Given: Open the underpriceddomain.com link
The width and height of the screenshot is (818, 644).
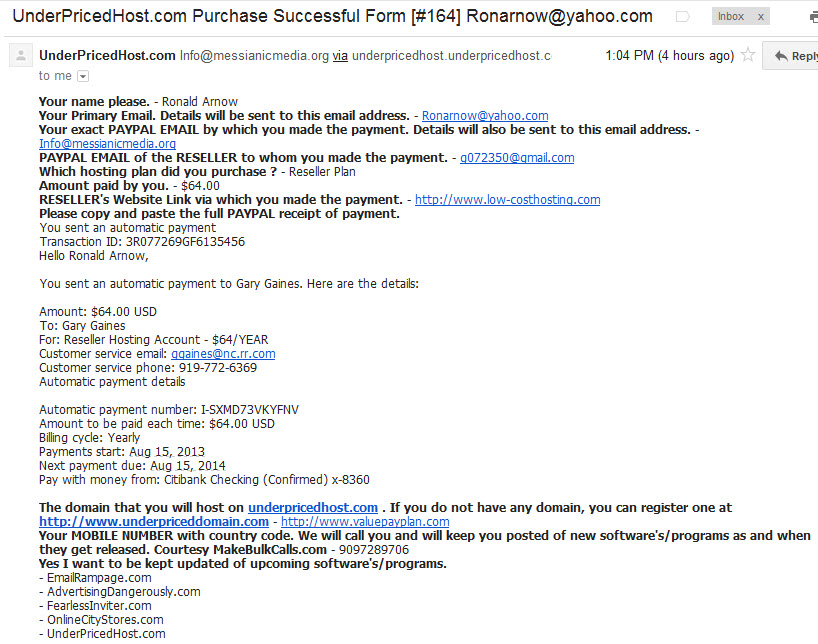Looking at the screenshot, I should (154, 521).
